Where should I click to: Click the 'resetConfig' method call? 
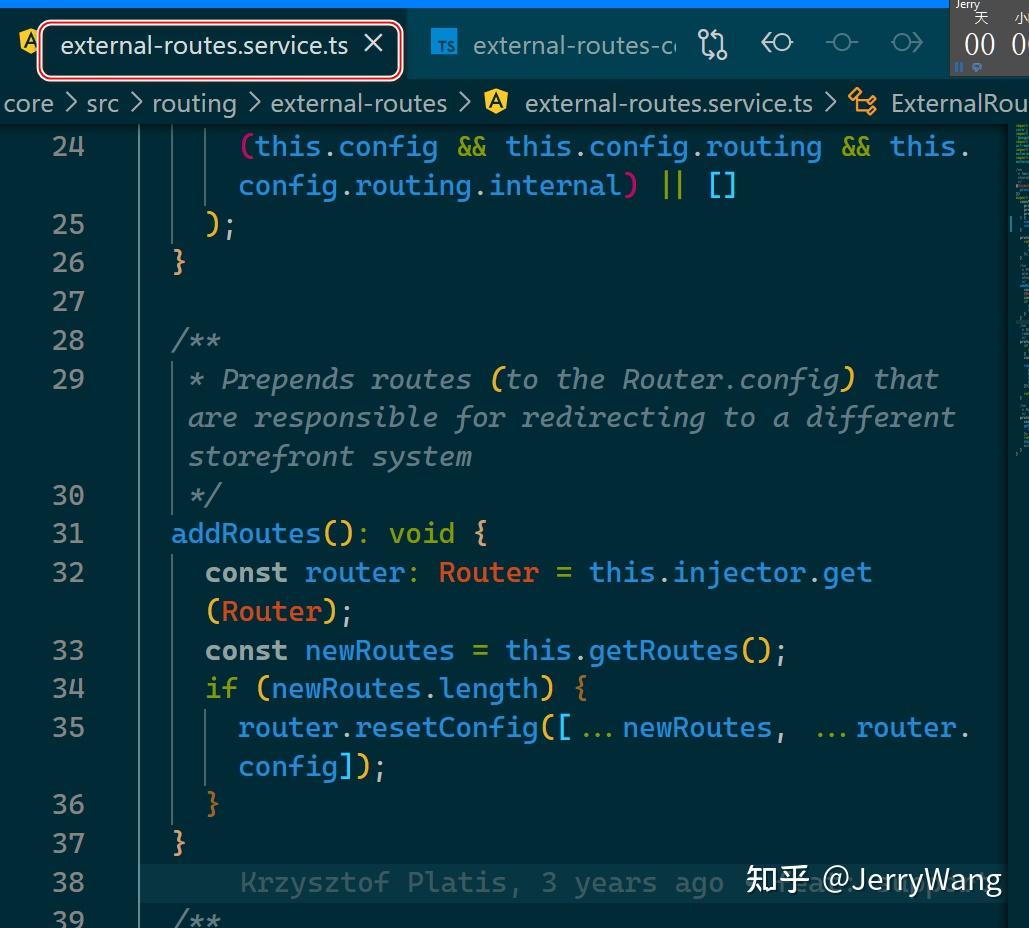446,728
